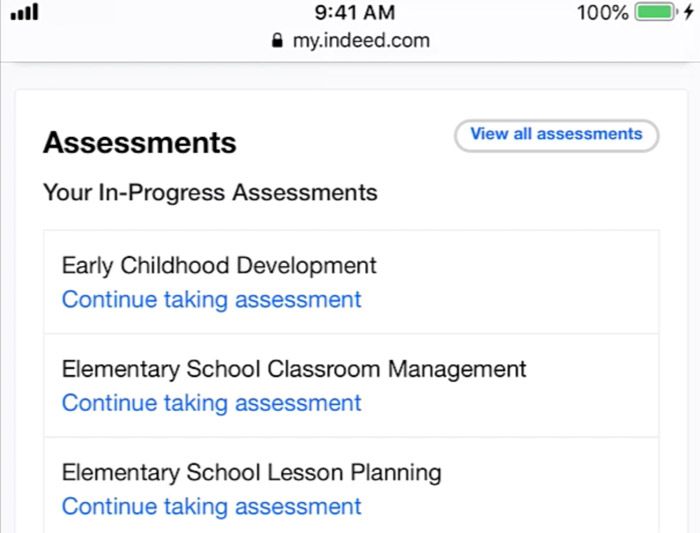700x533 pixels.
Task: Resume the Elementary School Lesson Planning assessment
Action: (211, 506)
